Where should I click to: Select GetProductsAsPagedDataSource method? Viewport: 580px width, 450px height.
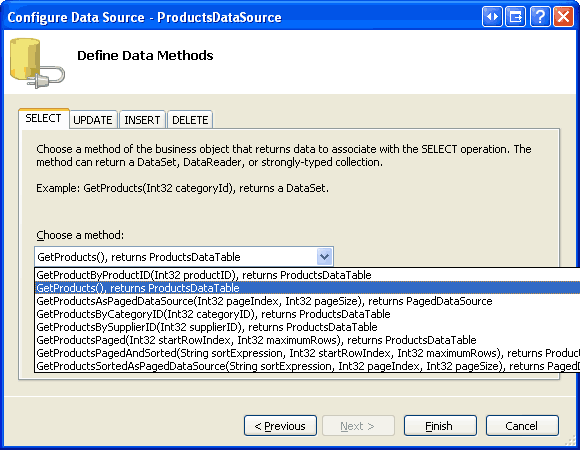308,301
